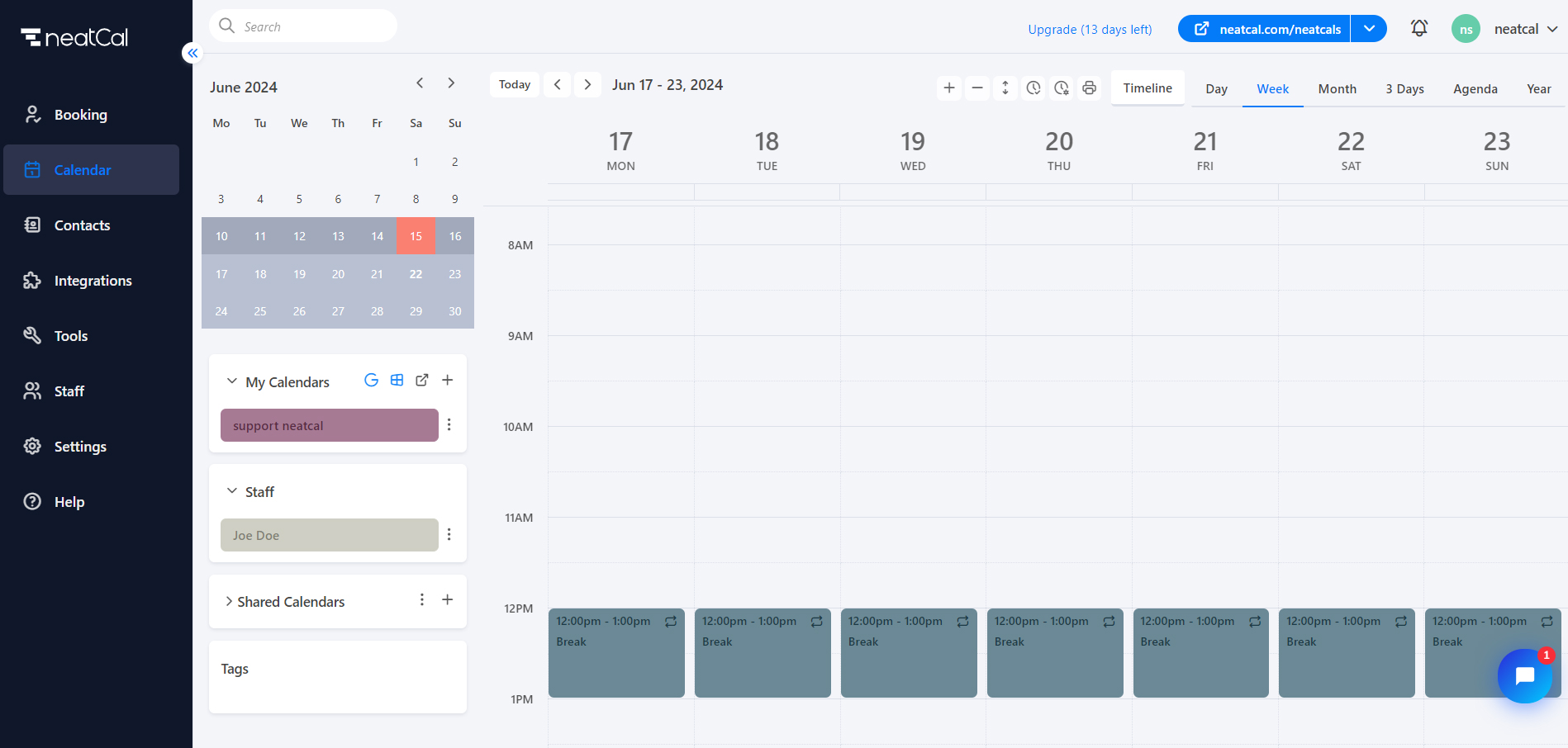Open the booking link dropdown arrow
This screenshot has width=1568, height=748.
point(1369,28)
